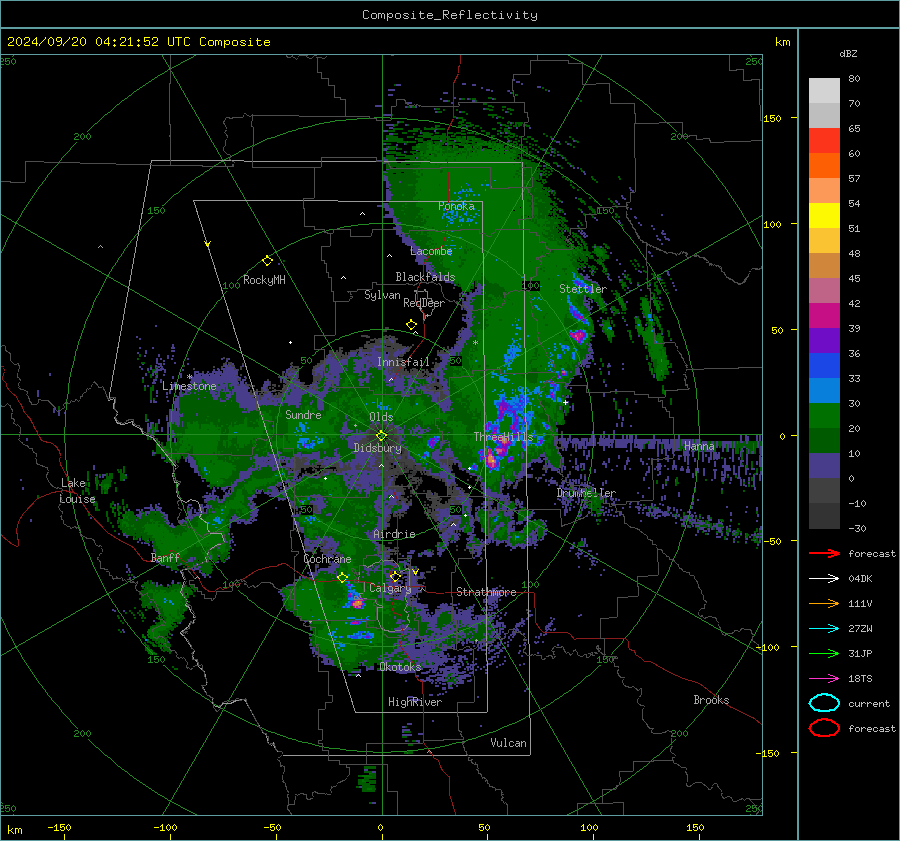Click the current legend text
This screenshot has height=841, width=900.
869,704
